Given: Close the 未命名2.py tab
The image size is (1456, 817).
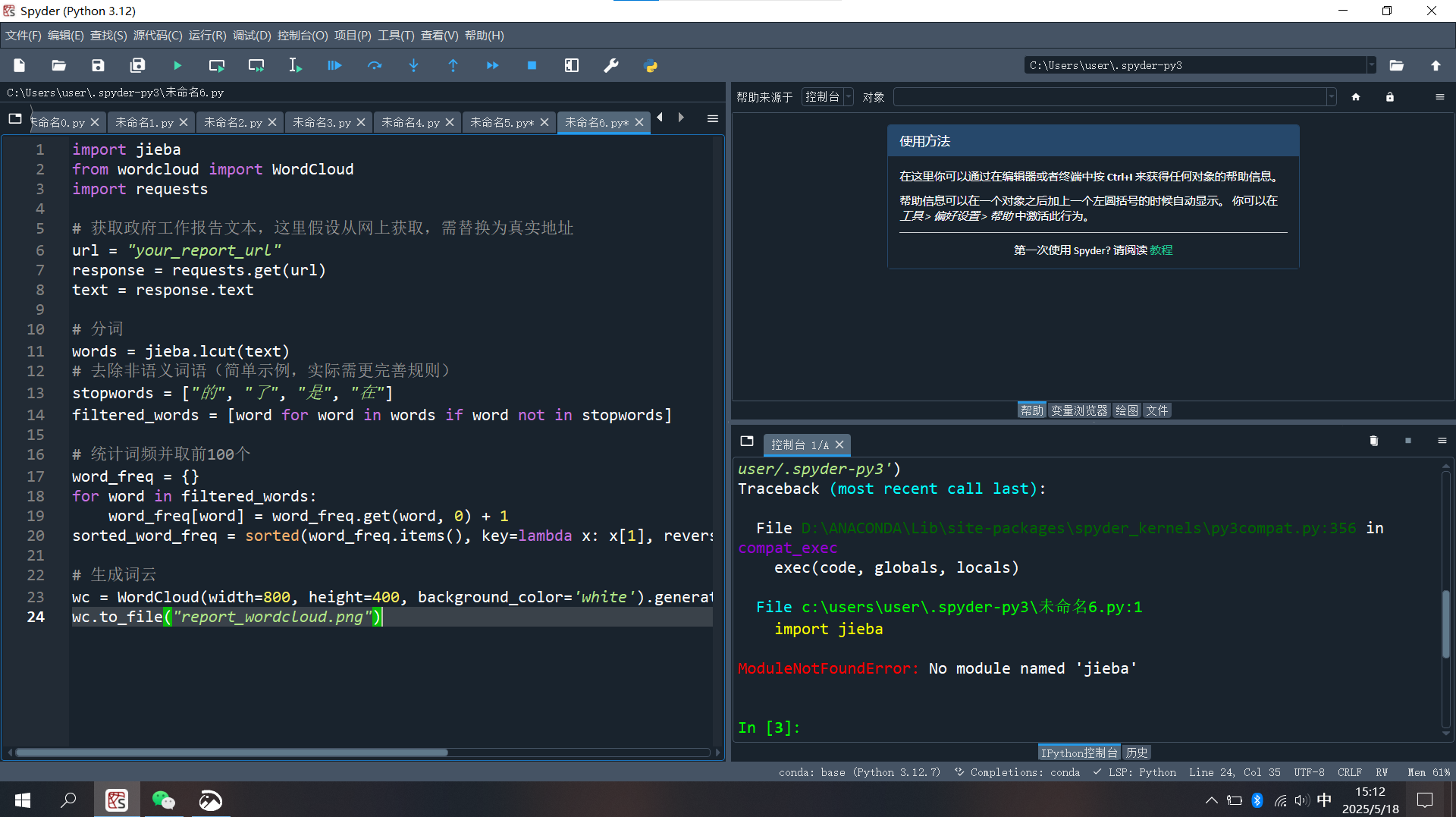Looking at the screenshot, I should click(272, 122).
